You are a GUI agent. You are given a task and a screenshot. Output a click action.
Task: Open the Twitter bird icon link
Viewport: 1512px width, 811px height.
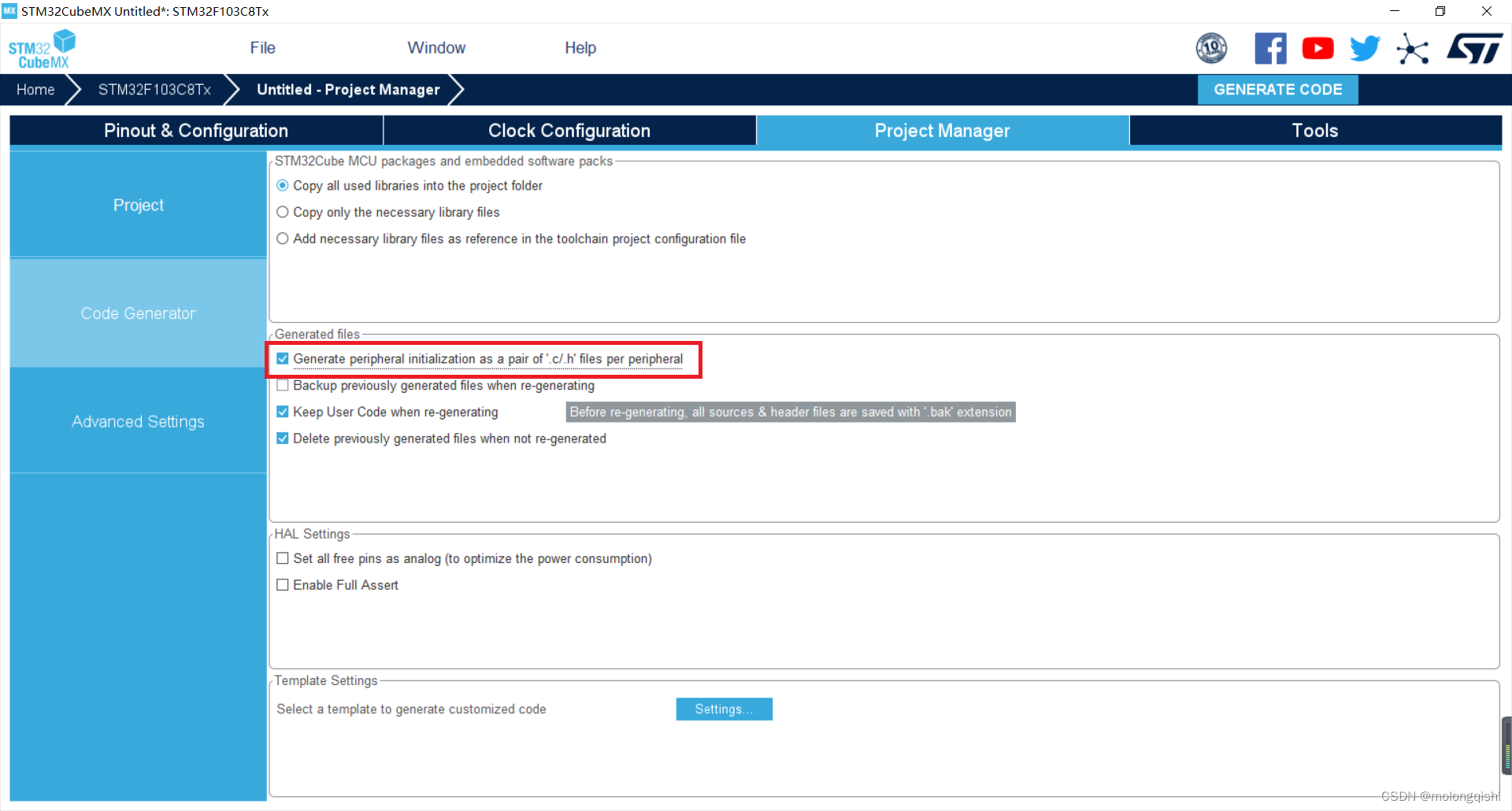coord(1365,48)
